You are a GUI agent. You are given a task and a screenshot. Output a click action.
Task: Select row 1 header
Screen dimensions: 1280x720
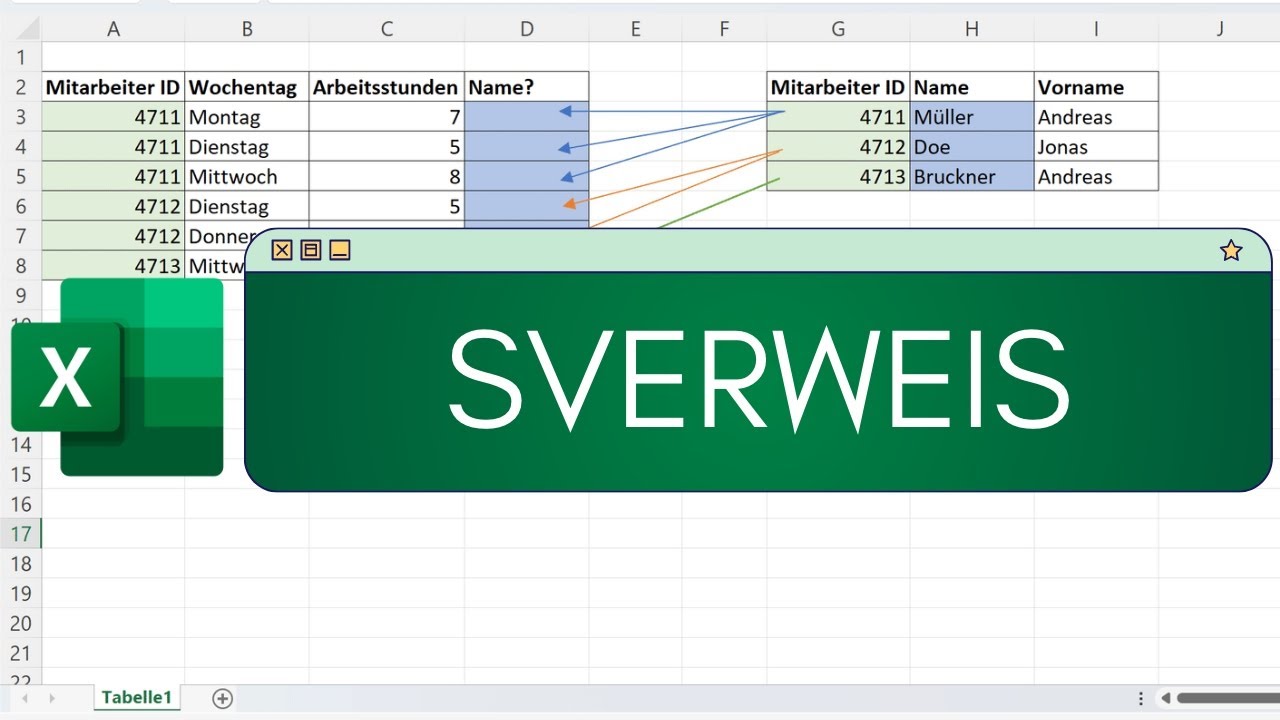coord(21,57)
